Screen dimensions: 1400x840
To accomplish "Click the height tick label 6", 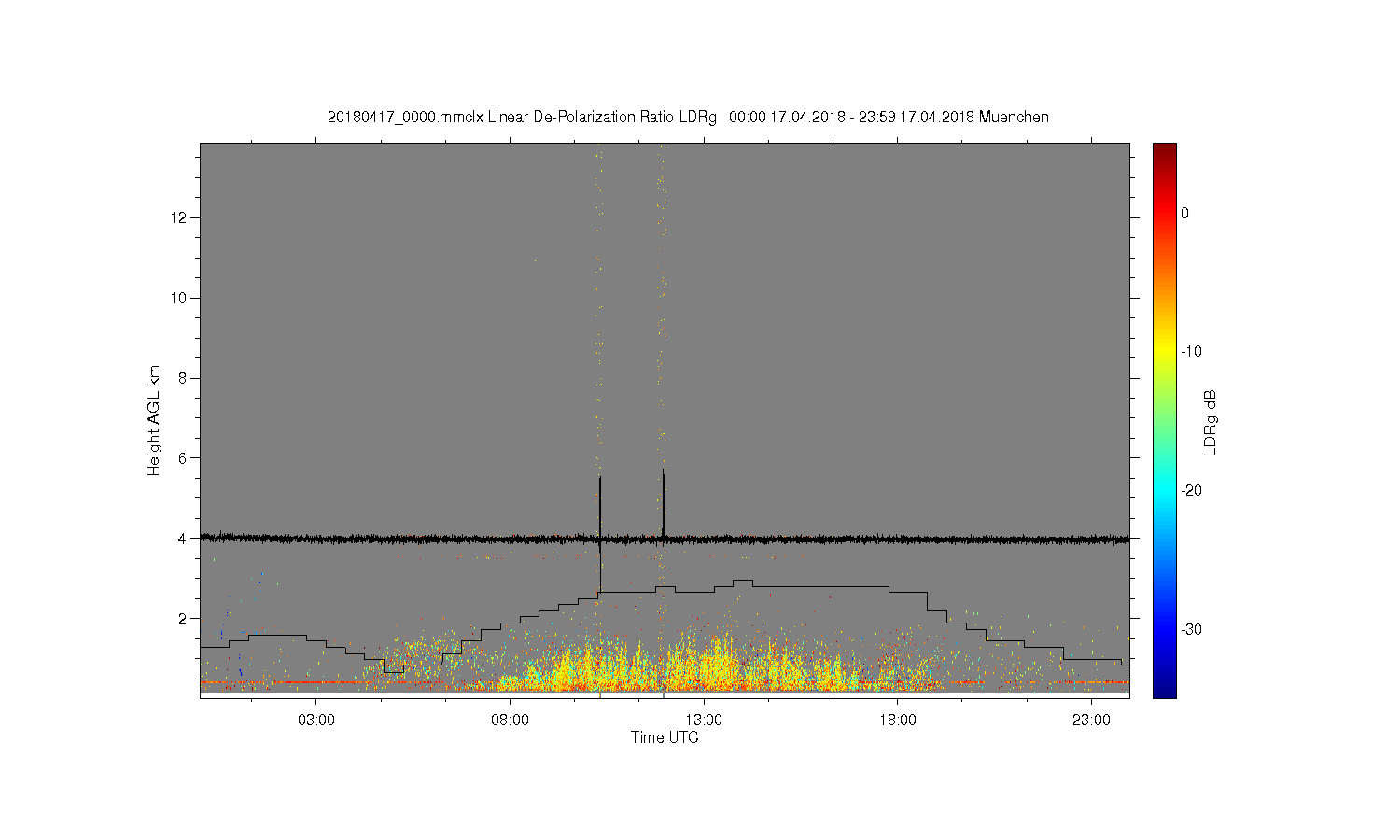I will pyautogui.click(x=184, y=458).
